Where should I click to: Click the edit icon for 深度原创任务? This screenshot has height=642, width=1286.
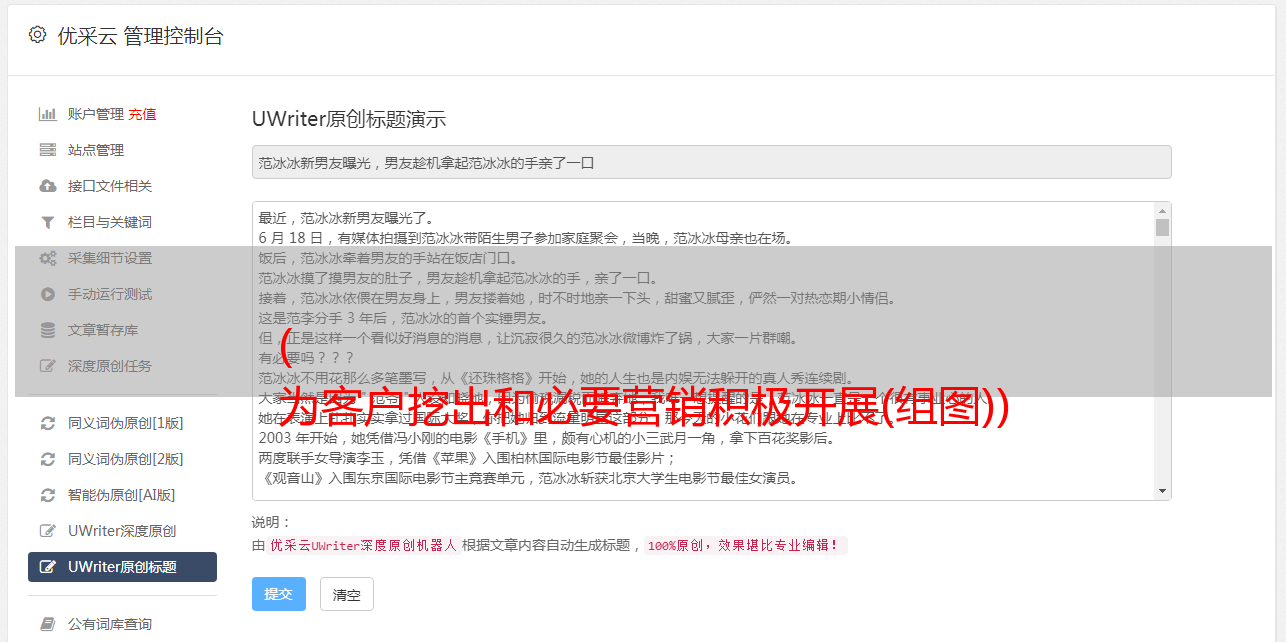pyautogui.click(x=47, y=366)
